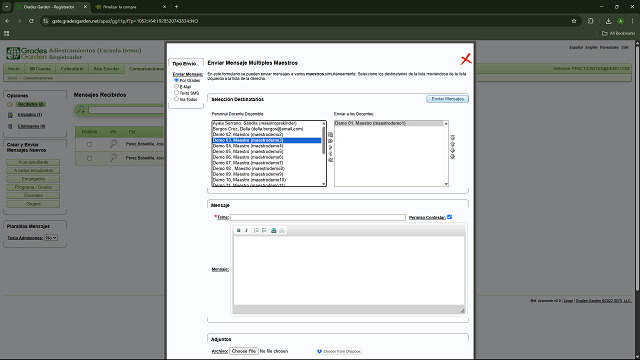This screenshot has width=640, height=360.
Task: Click the Tema subject input field
Action: coord(318,218)
